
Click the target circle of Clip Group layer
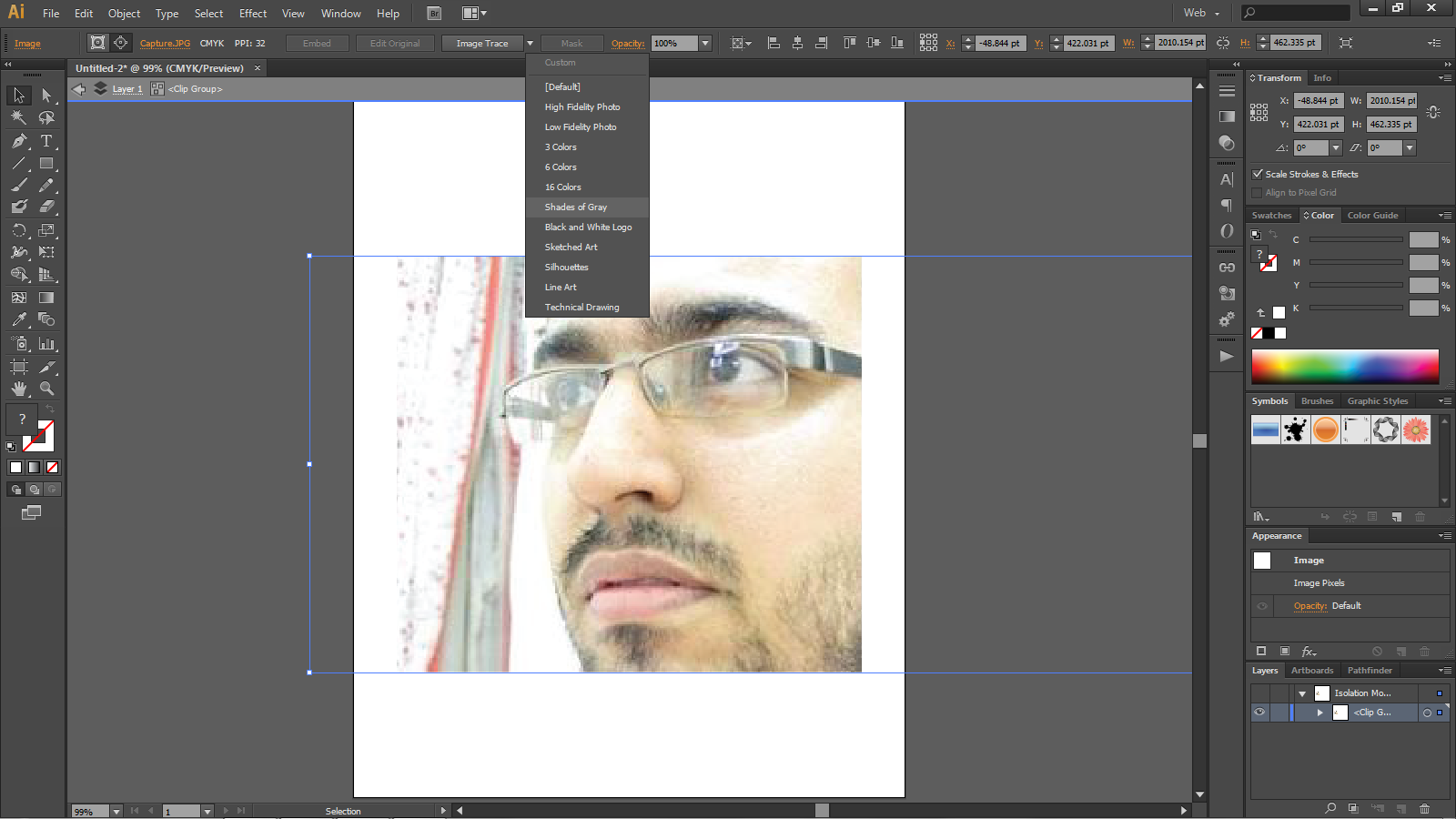click(1427, 713)
